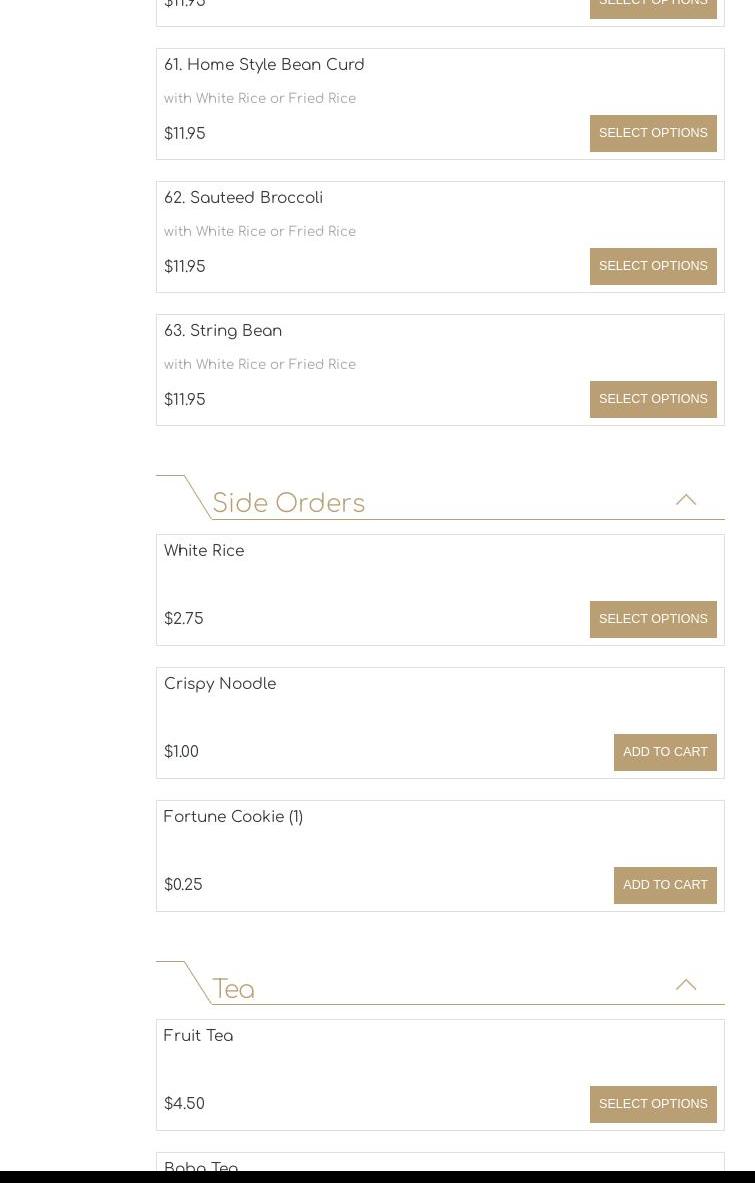Open 63. String Bean item title
Screen dimensions: 755x1183
click(x=223, y=331)
